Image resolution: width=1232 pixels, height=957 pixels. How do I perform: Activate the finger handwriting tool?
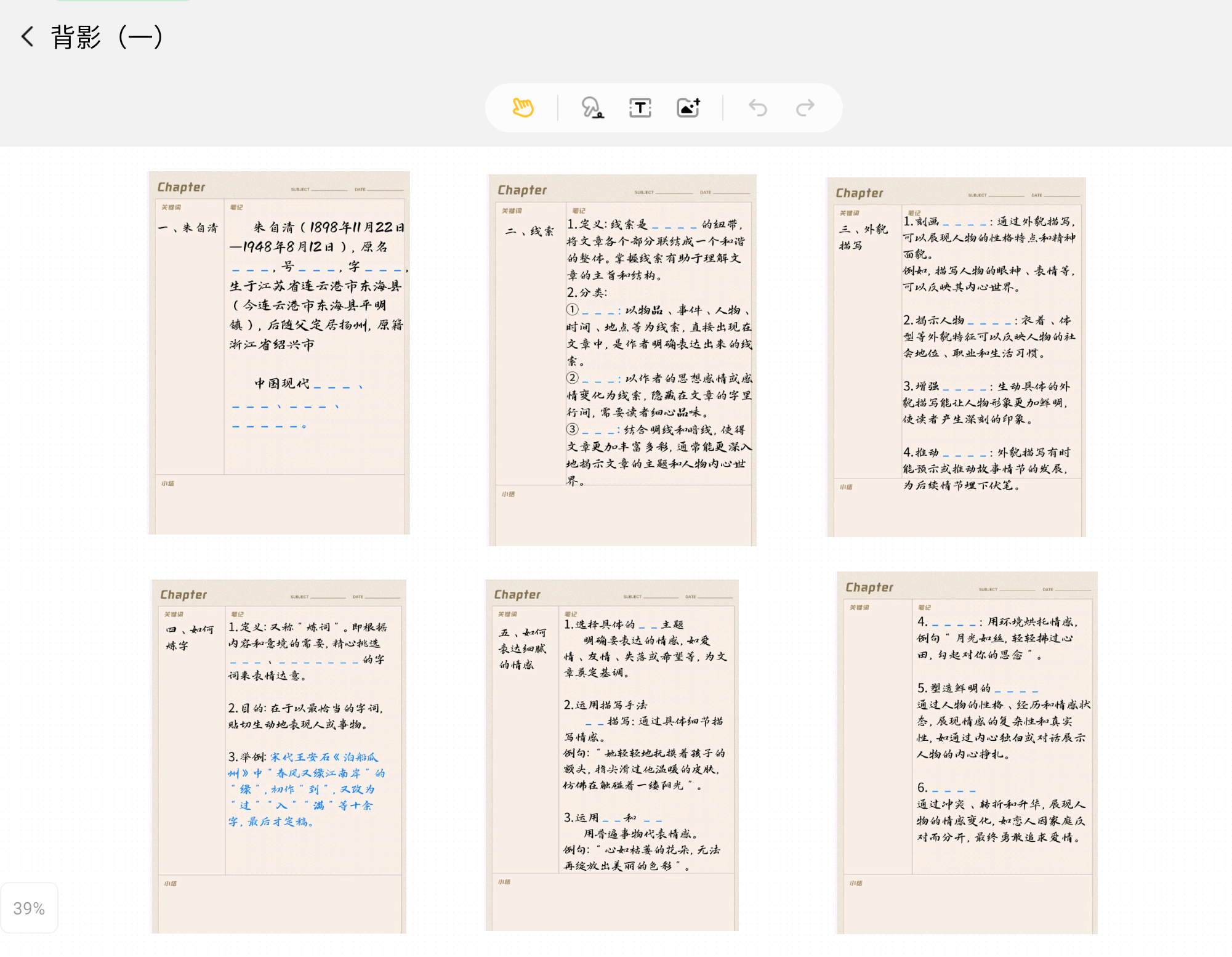coord(592,108)
